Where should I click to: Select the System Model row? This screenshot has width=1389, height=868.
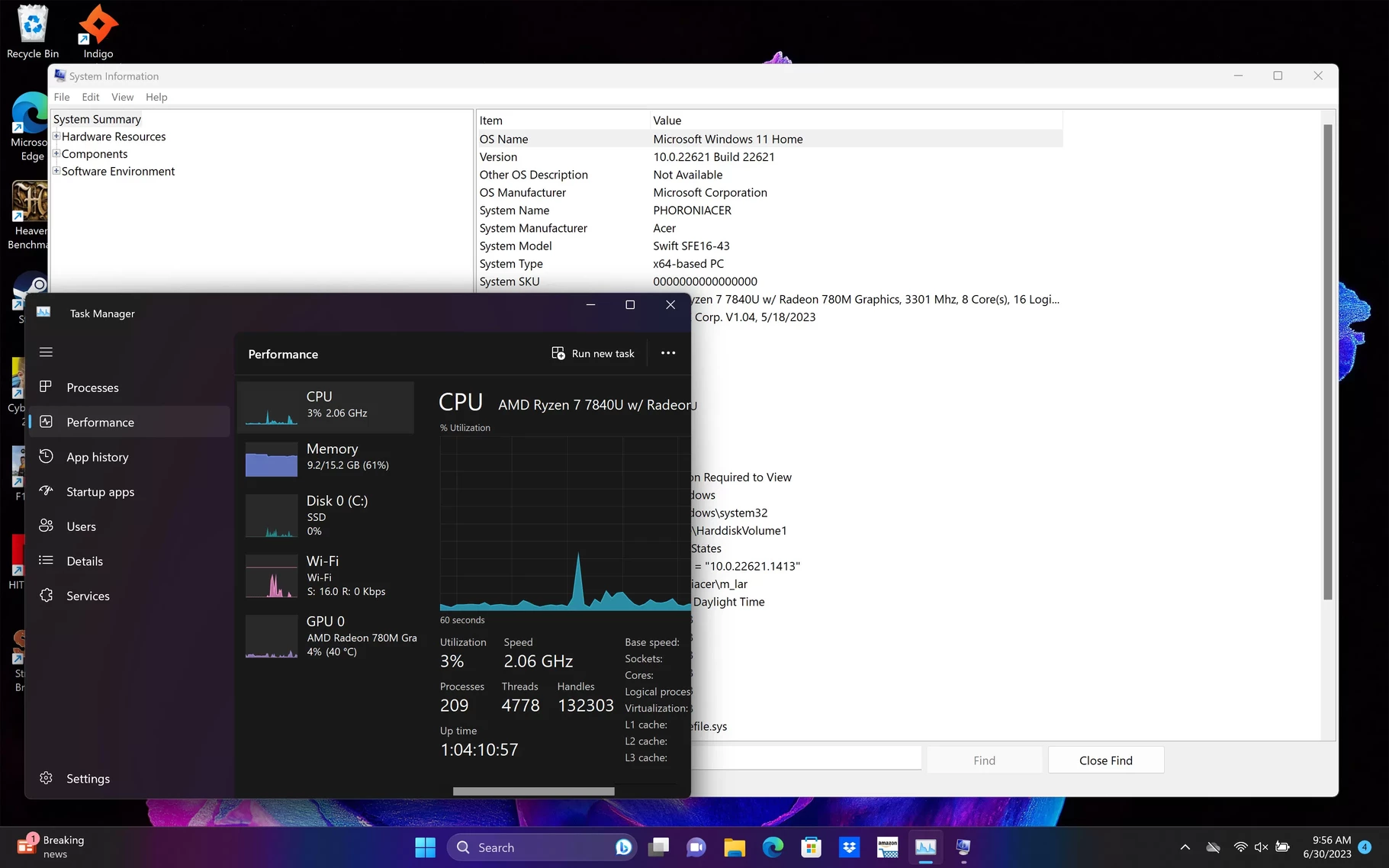[x=770, y=246]
